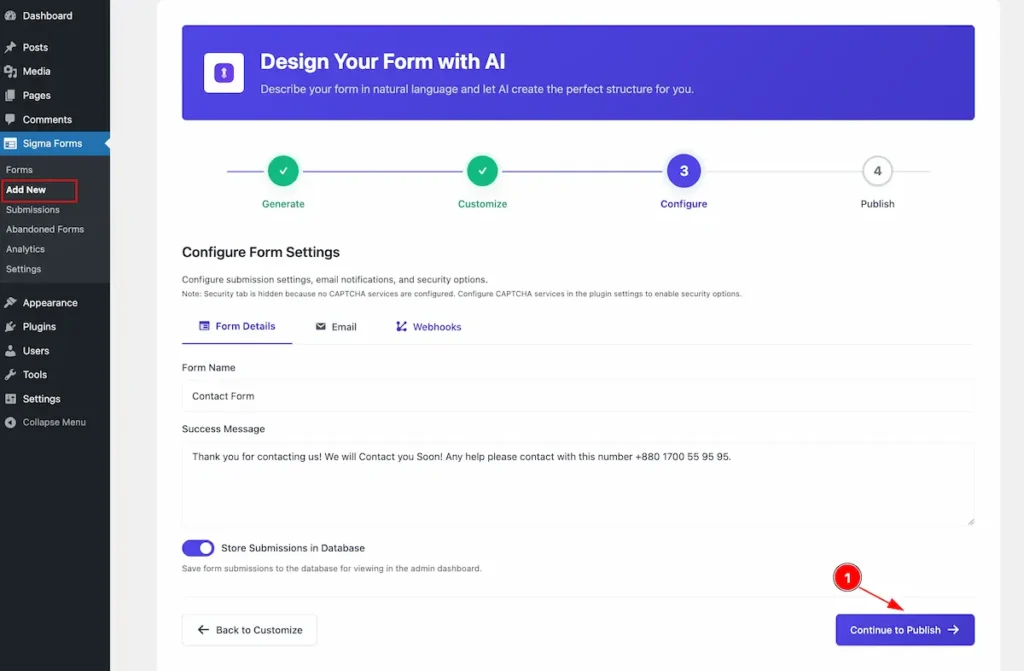Viewport: 1024px width, 671px height.
Task: Click Back to Customize button
Action: click(x=249, y=630)
